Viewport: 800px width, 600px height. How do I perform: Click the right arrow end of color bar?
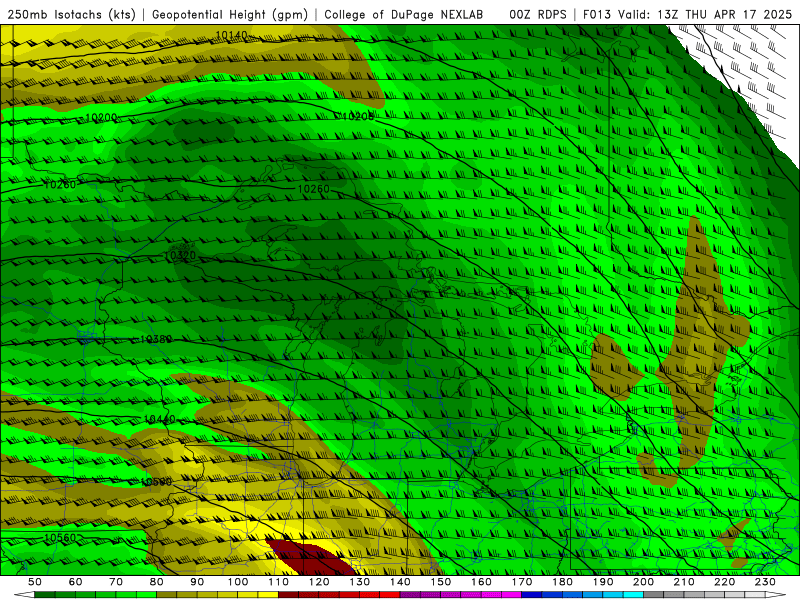775,595
